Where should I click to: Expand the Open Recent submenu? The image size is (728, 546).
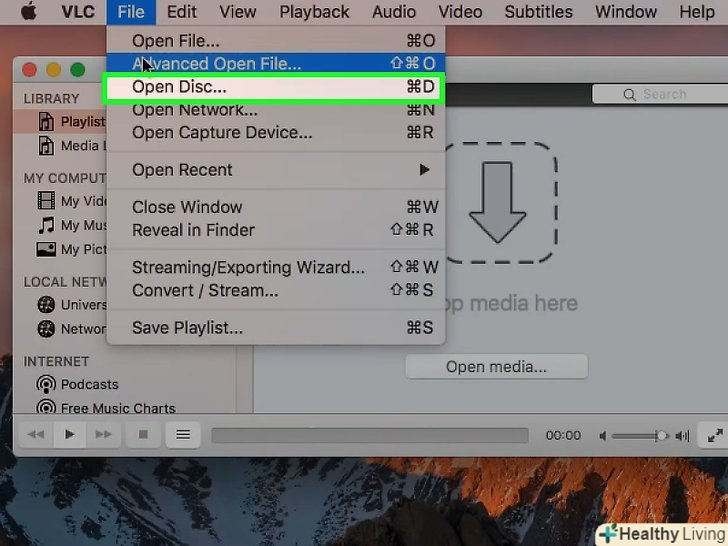coord(276,170)
